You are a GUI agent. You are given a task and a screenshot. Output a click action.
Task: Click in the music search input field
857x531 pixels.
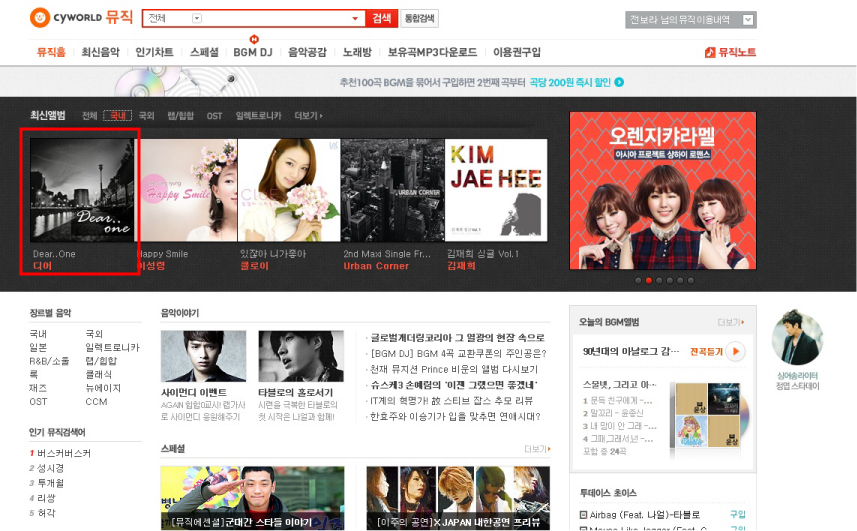pos(275,19)
